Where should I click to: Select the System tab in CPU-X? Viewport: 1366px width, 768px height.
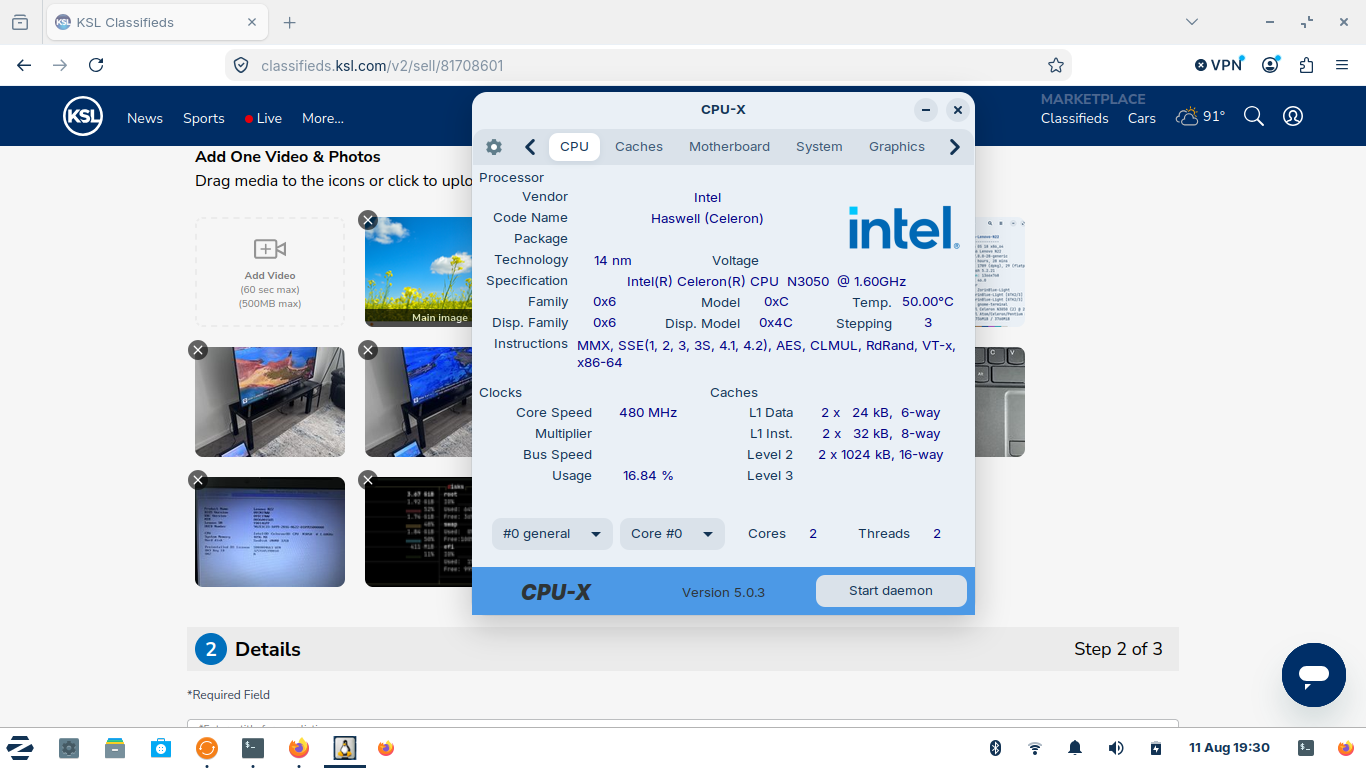(819, 147)
